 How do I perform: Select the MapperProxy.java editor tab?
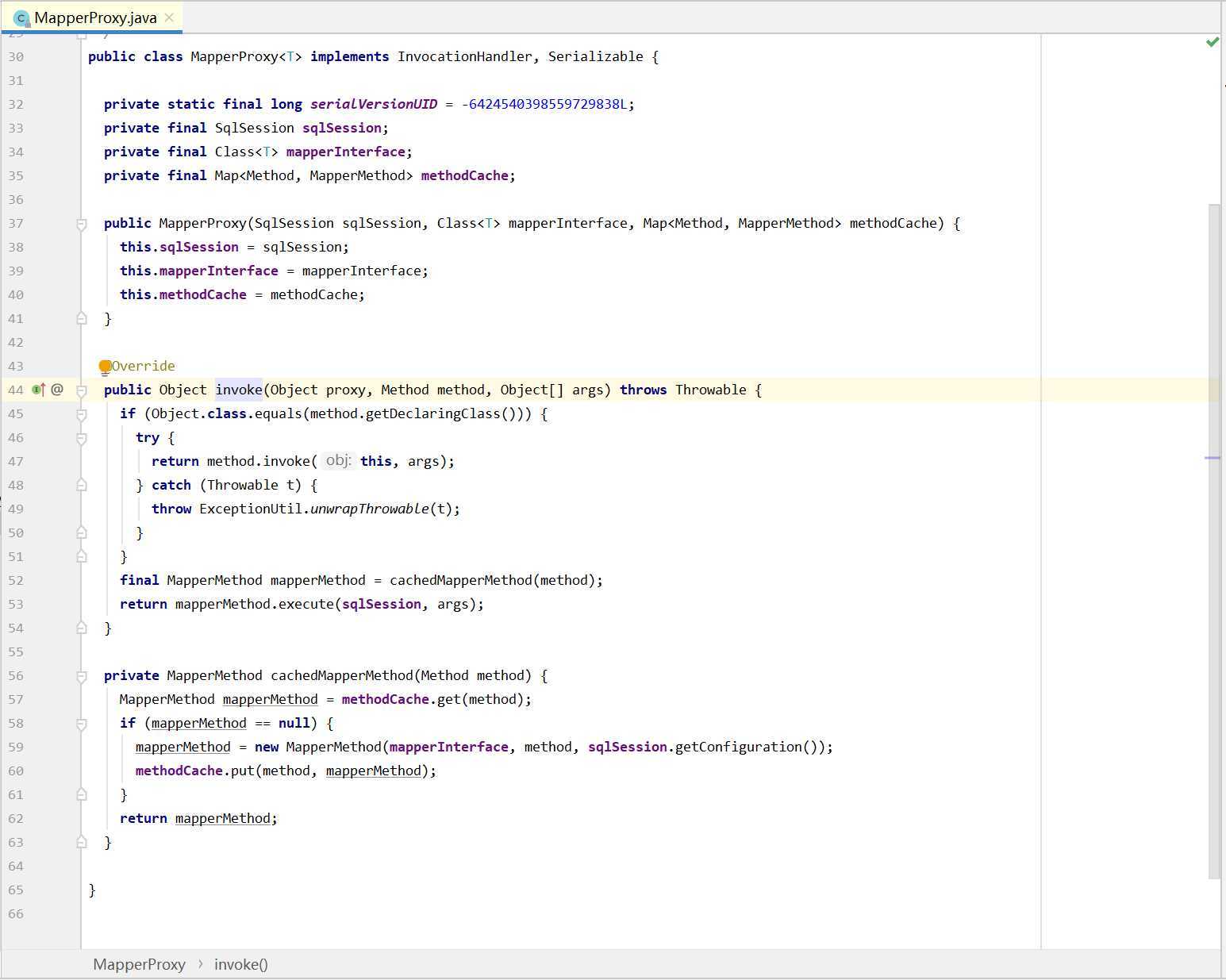pyautogui.click(x=92, y=17)
